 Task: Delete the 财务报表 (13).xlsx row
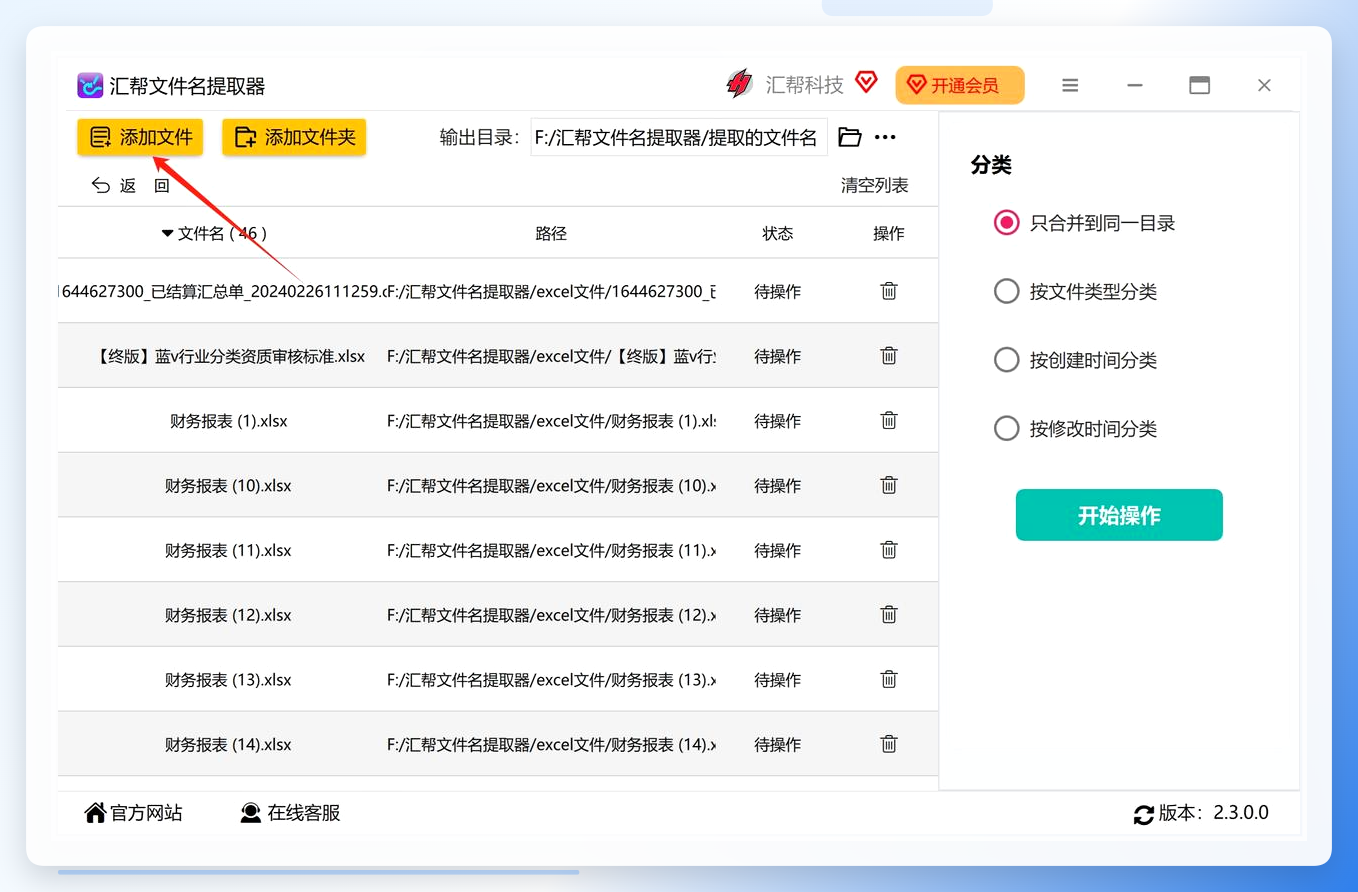click(888, 679)
